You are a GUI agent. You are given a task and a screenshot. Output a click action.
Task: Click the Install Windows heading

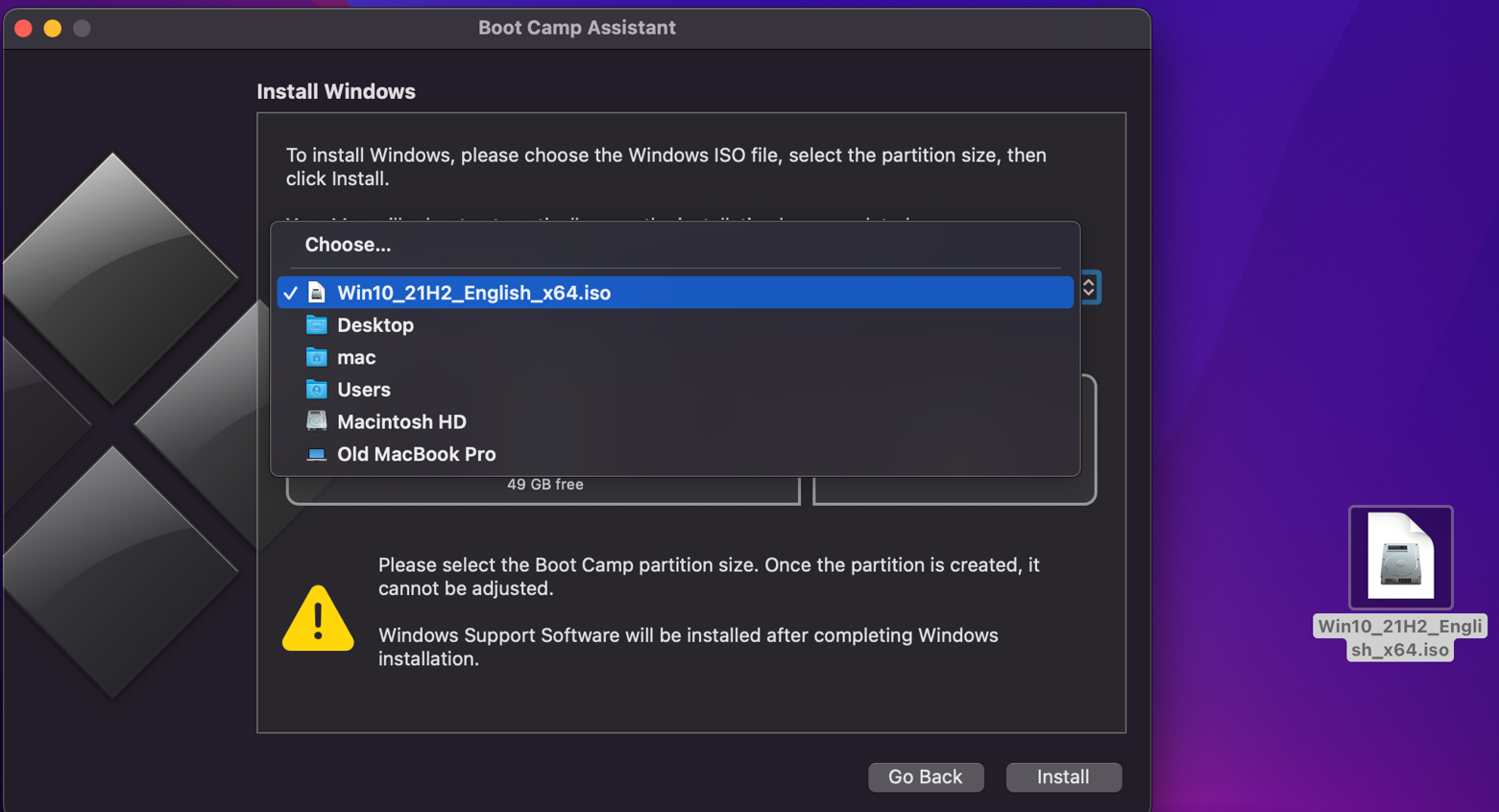(336, 92)
